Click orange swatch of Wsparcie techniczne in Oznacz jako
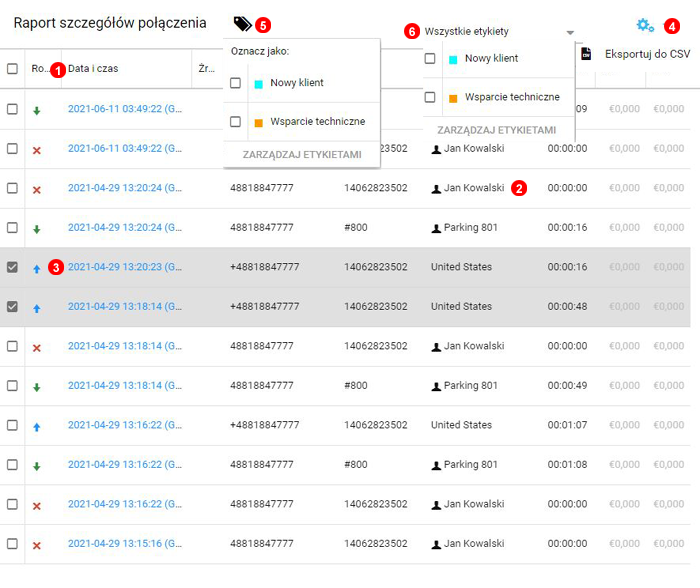Image resolution: width=700 pixels, height=588 pixels. (259, 123)
